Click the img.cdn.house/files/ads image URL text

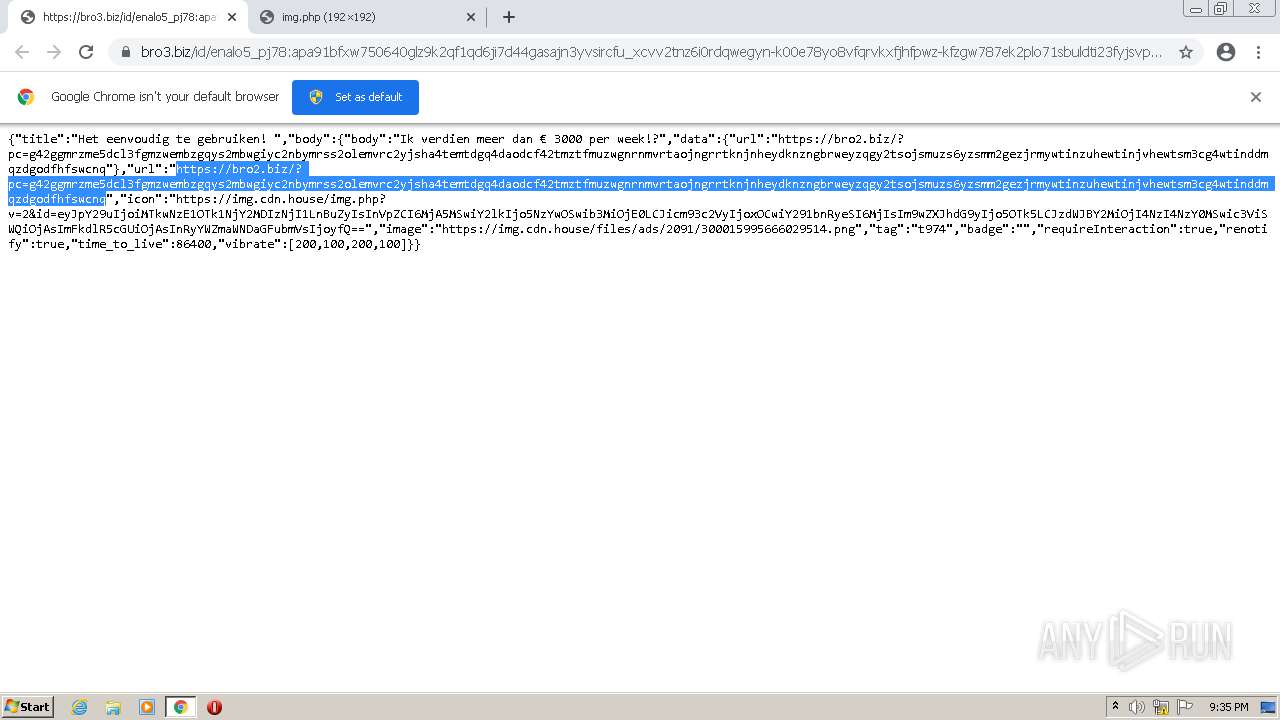(x=649, y=229)
